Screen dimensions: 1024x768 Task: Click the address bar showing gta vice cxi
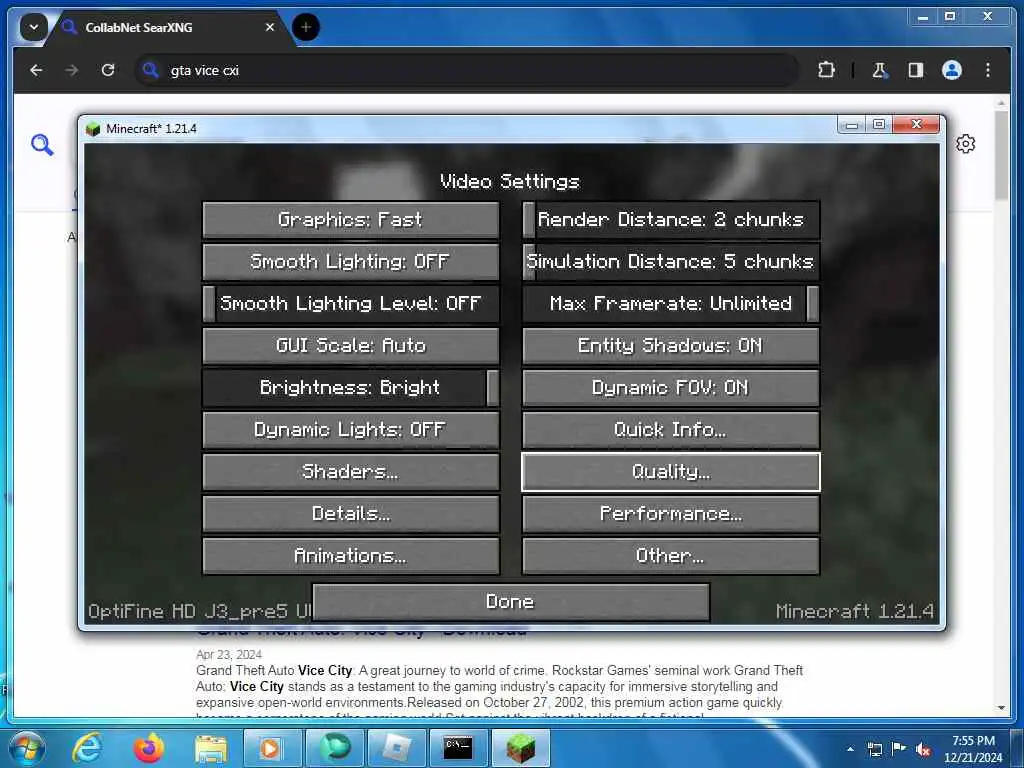pyautogui.click(x=467, y=70)
